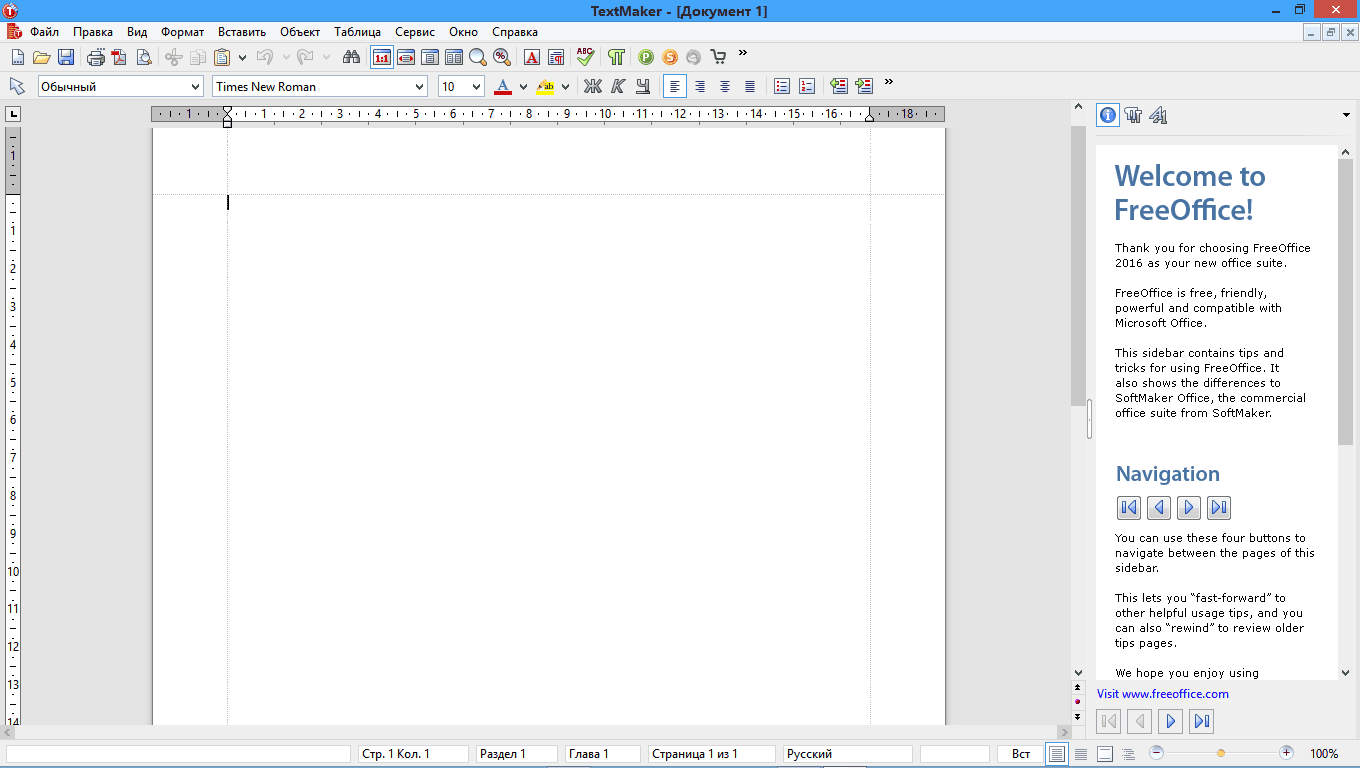Open the Формат menu
Screen dimensions: 1360x768
[182, 32]
